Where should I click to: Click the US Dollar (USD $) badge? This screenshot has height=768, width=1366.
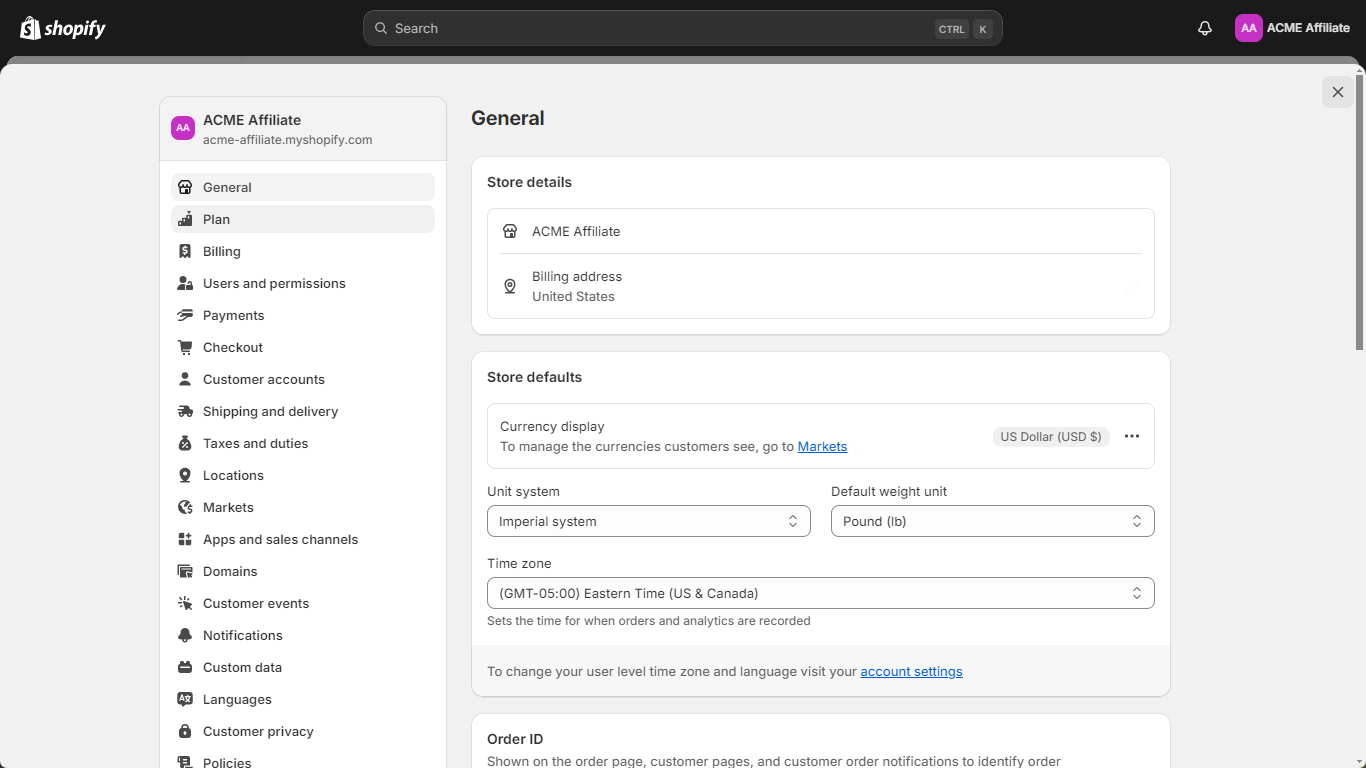pyautogui.click(x=1051, y=436)
